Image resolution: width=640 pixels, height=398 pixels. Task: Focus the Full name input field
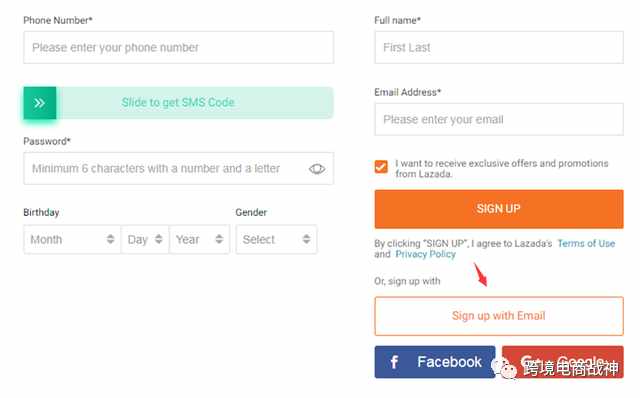tap(499, 47)
